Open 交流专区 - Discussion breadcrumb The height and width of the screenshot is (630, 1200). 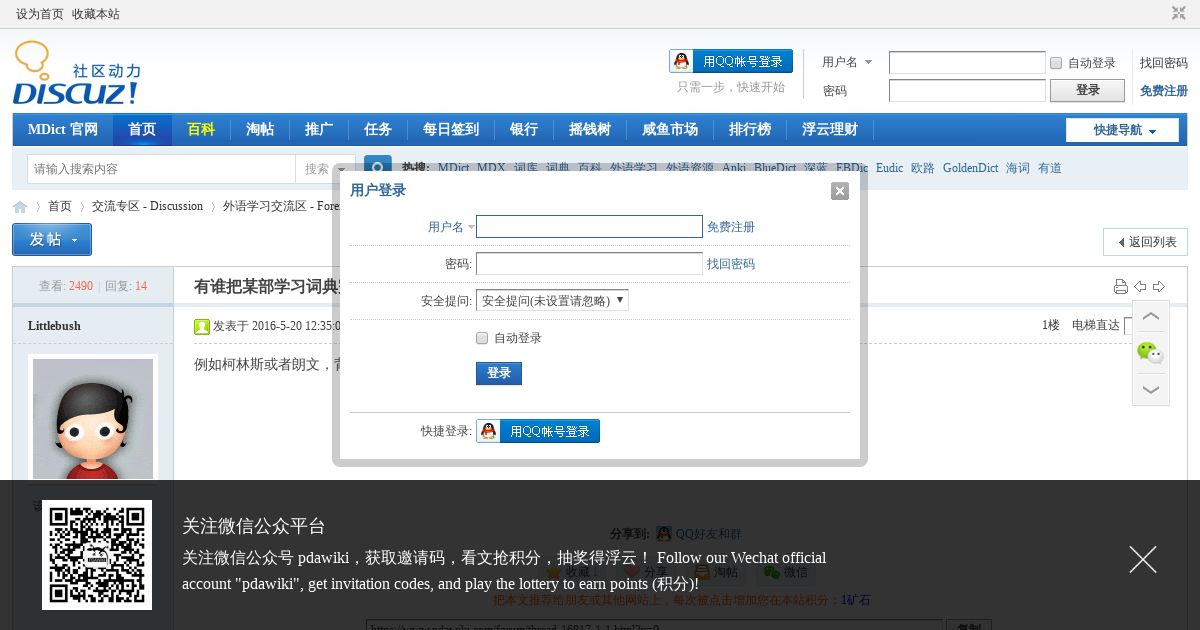coord(147,206)
